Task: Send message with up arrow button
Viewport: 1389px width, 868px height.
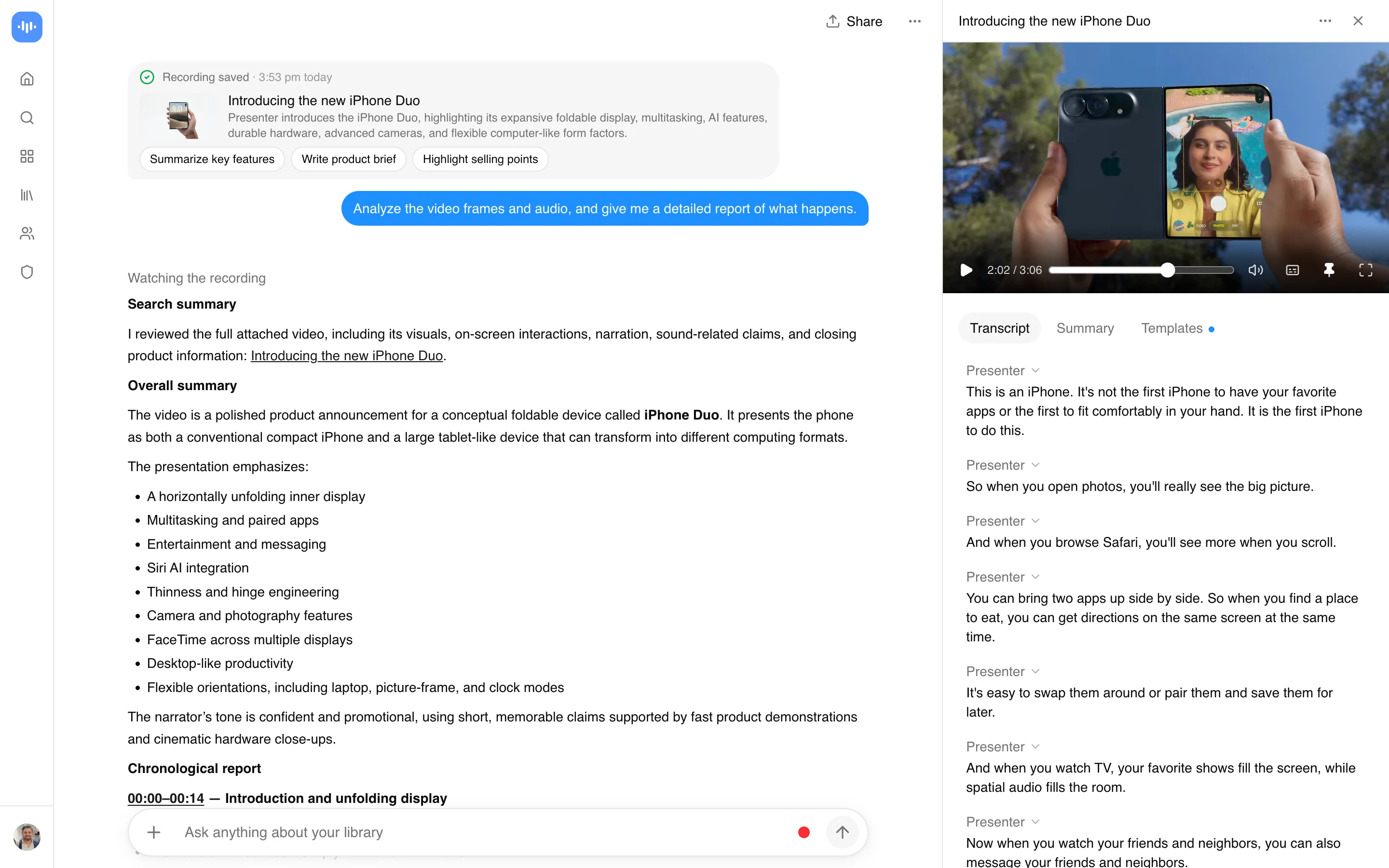Action: coord(842,832)
